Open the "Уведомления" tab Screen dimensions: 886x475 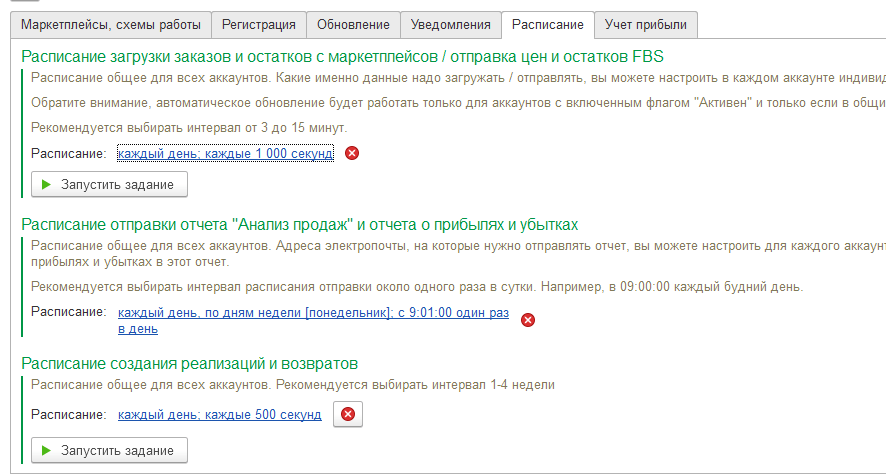pyautogui.click(x=450, y=25)
